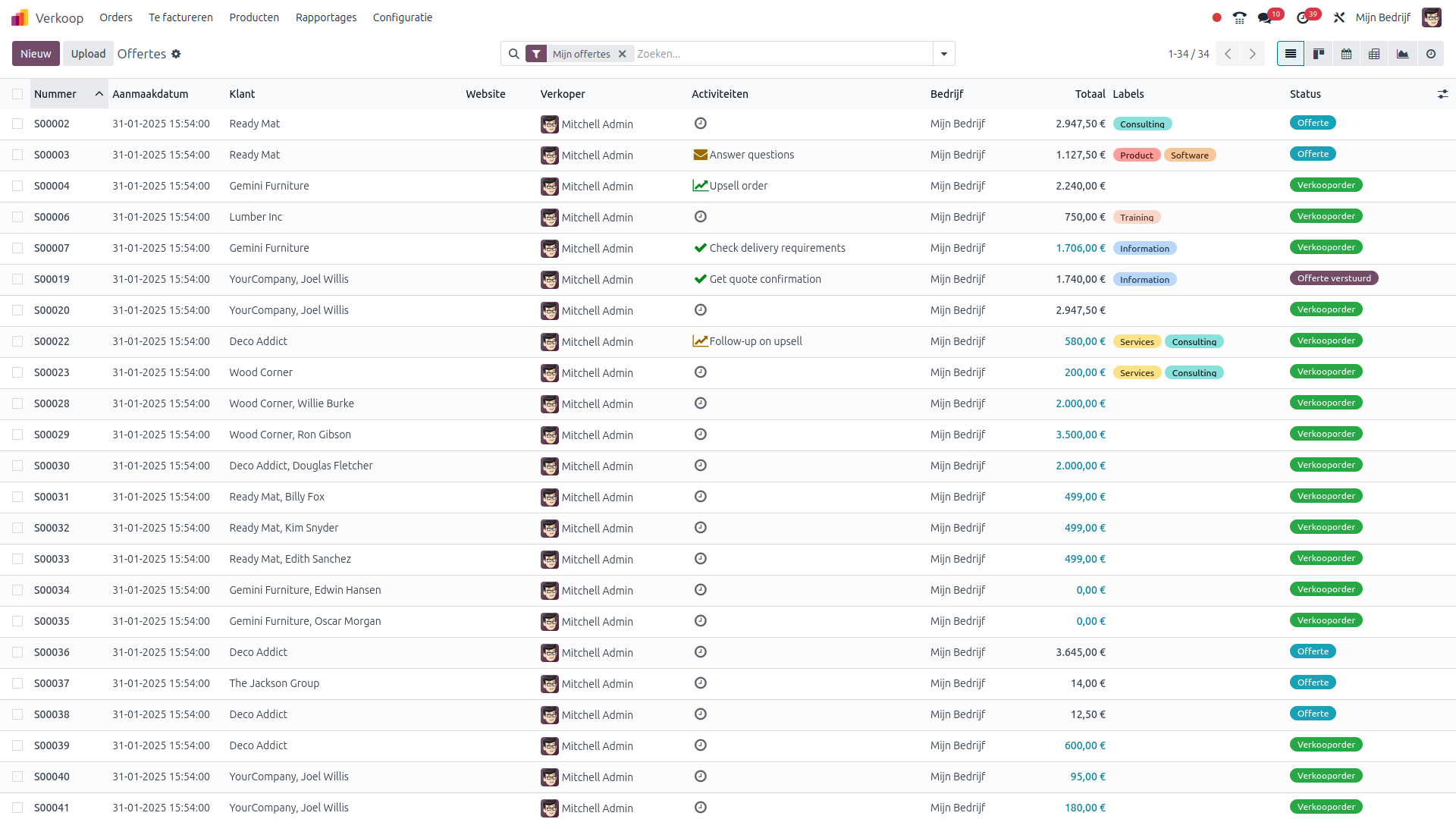
Task: Tick the checkbox for order S00002
Action: coord(17,124)
